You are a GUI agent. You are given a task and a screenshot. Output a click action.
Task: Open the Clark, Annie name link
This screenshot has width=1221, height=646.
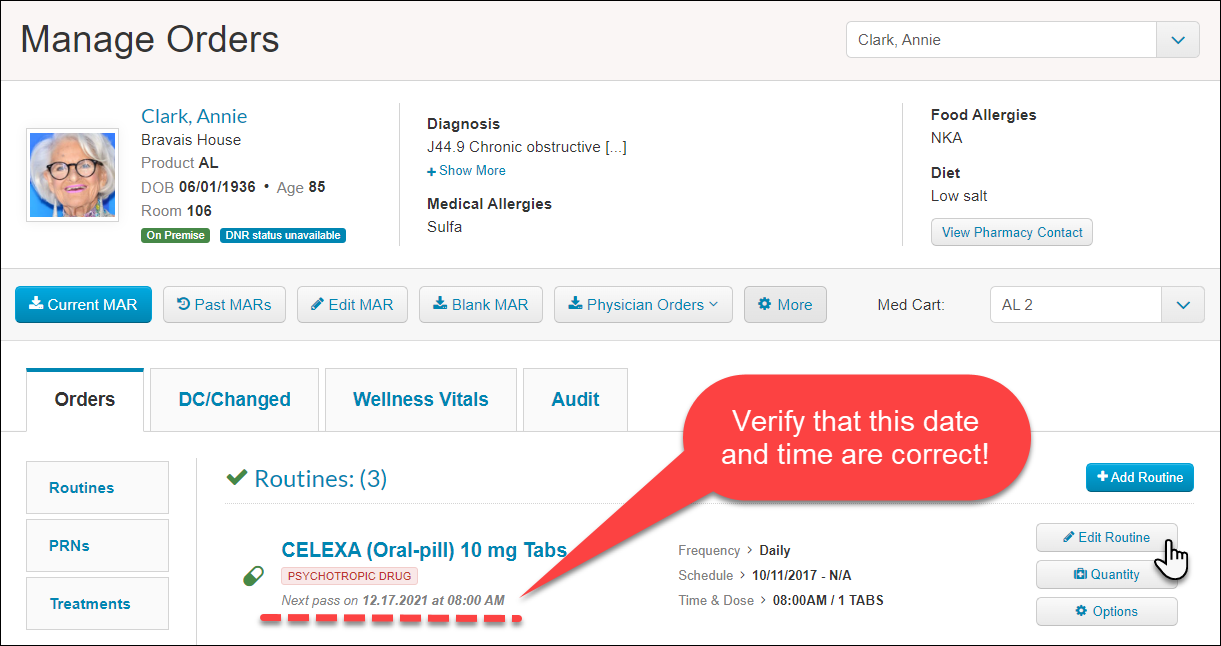(x=194, y=116)
